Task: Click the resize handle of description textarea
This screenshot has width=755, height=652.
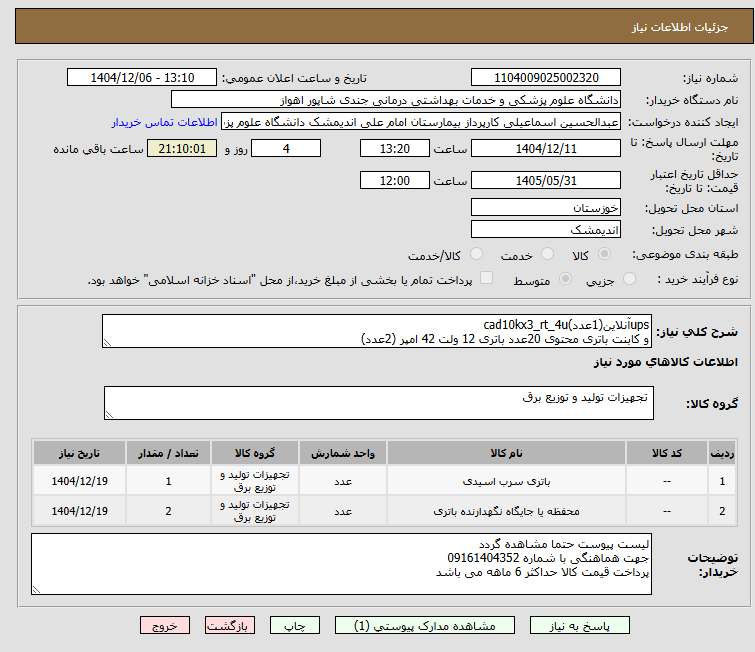Action: [107, 343]
